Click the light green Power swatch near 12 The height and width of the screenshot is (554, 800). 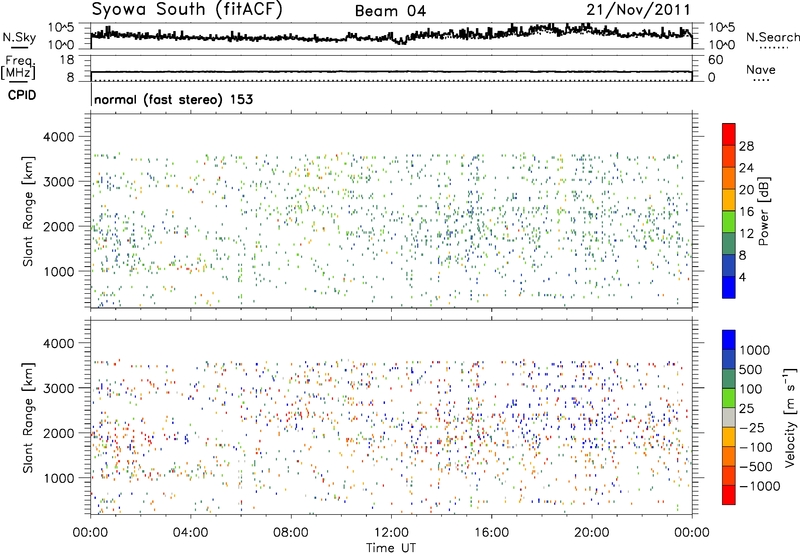(x=729, y=221)
